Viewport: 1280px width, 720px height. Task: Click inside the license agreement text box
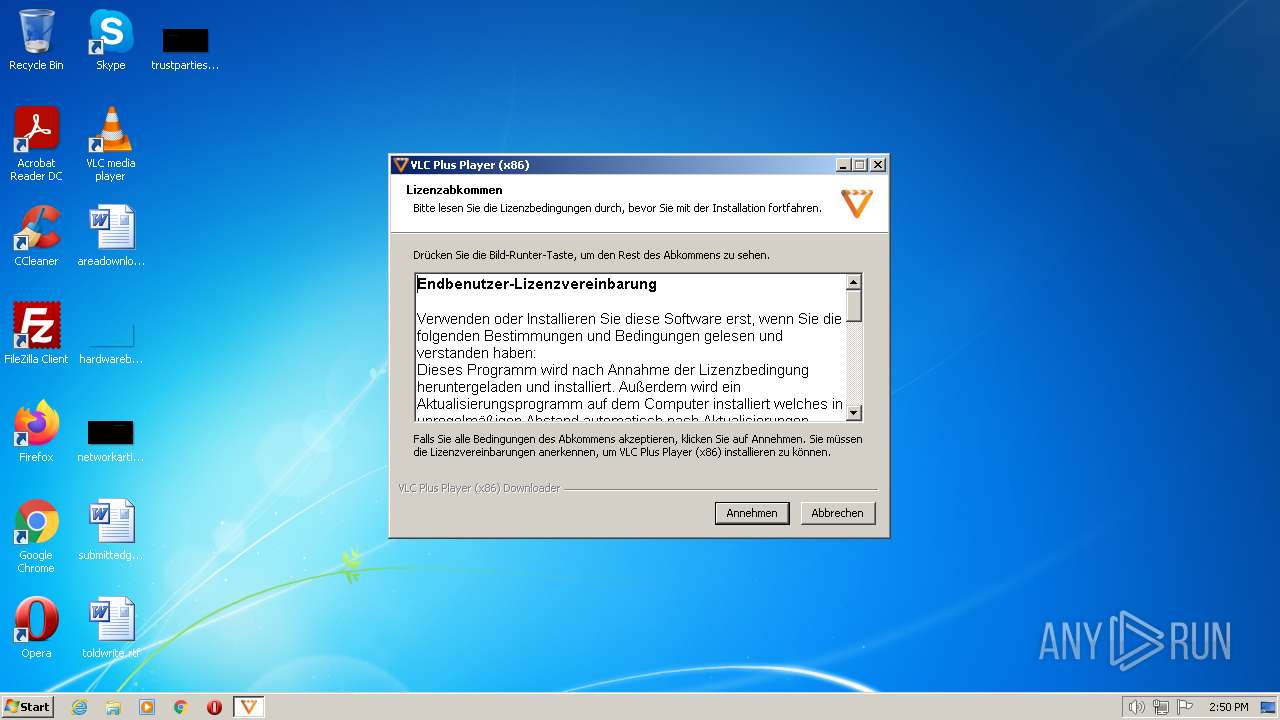pyautogui.click(x=631, y=347)
